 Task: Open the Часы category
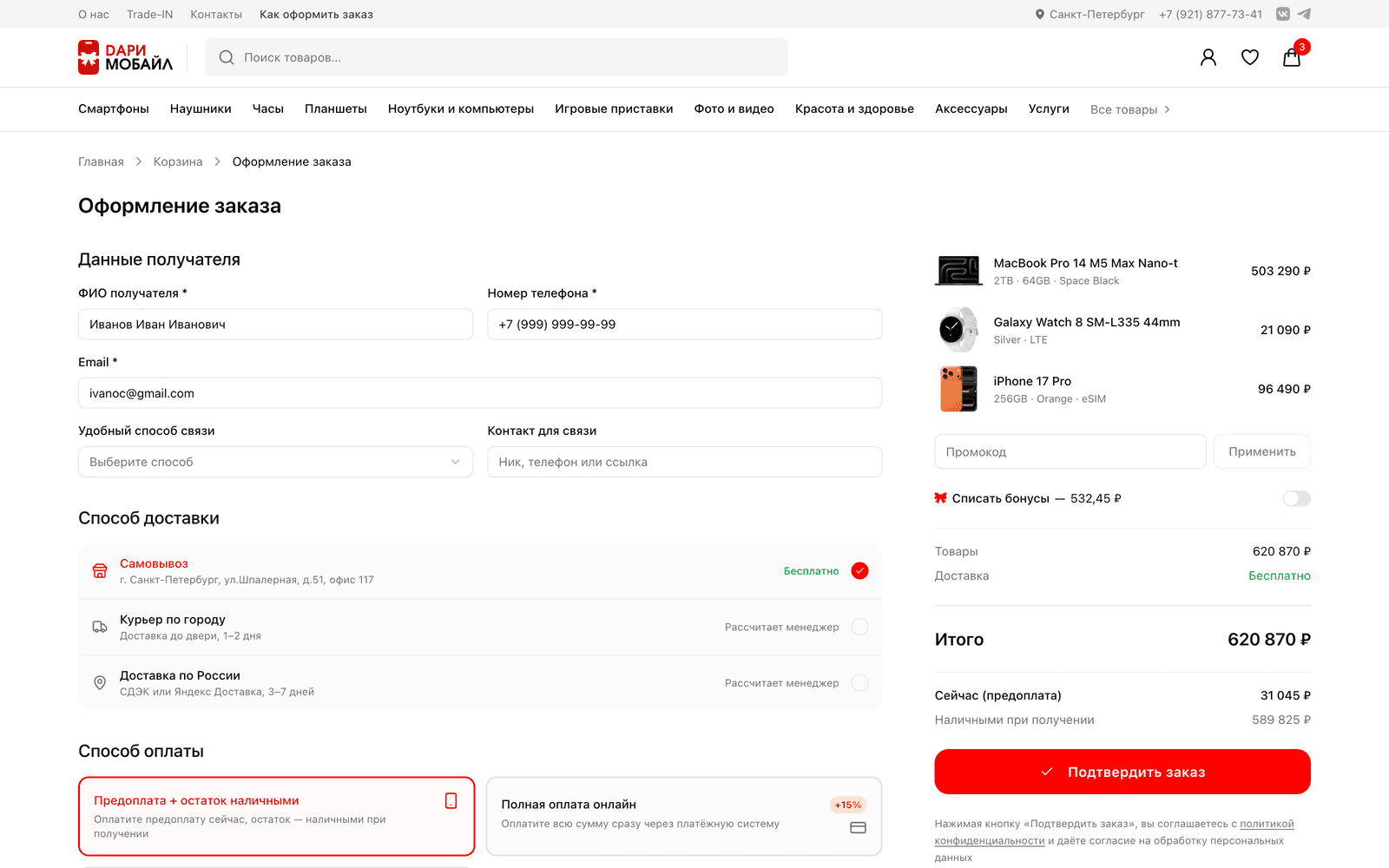(268, 109)
